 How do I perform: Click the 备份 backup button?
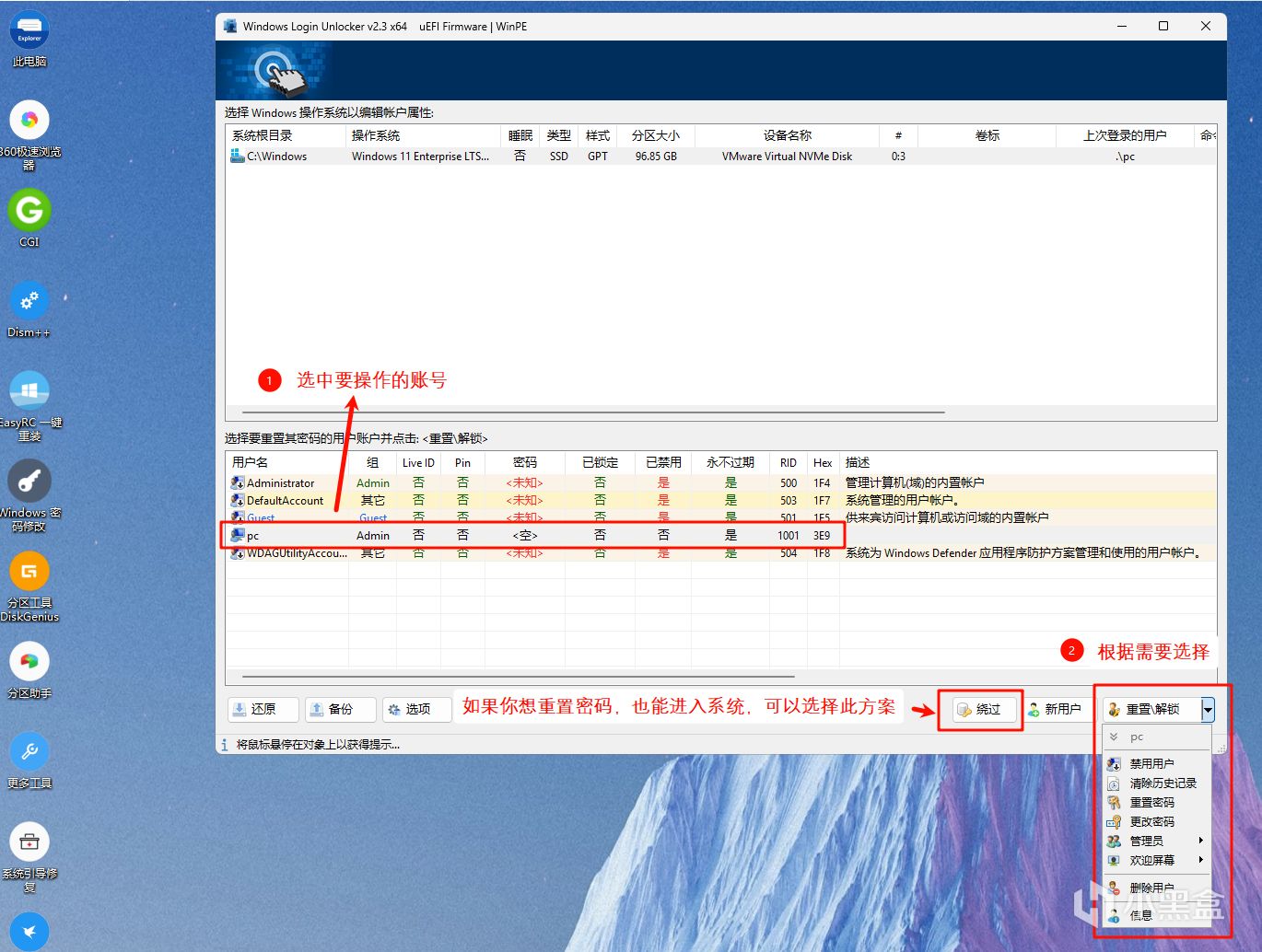(x=341, y=709)
